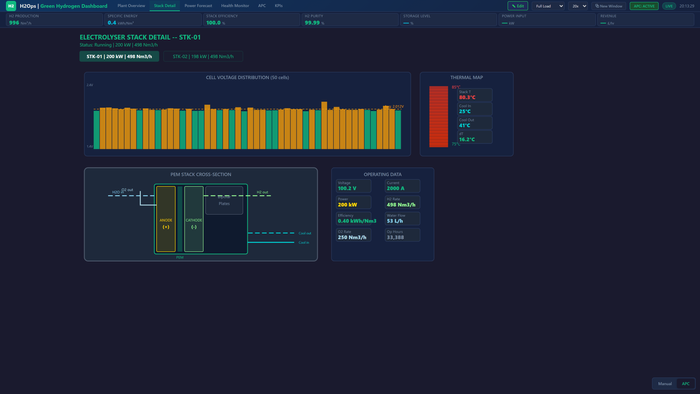The width and height of the screenshot is (700, 394).
Task: Click the LIVE status badge
Action: (669, 6)
